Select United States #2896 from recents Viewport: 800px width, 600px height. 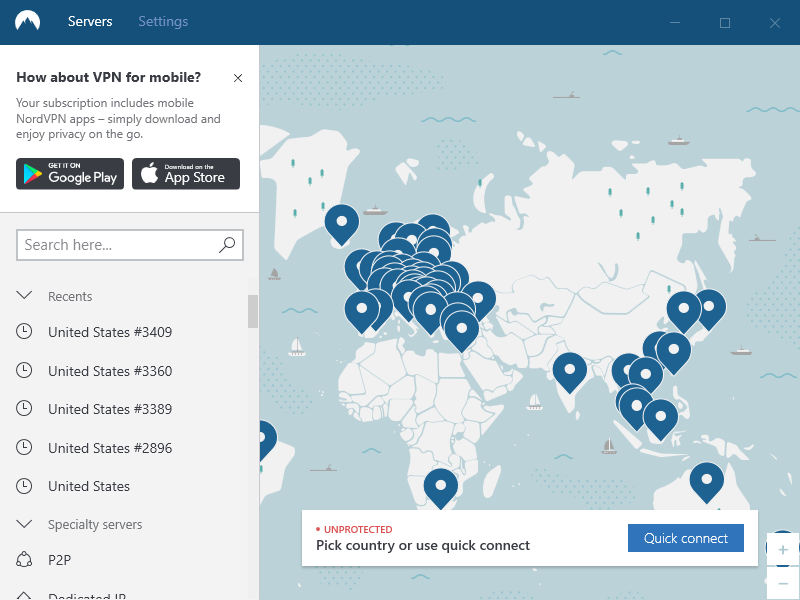[x=110, y=448]
